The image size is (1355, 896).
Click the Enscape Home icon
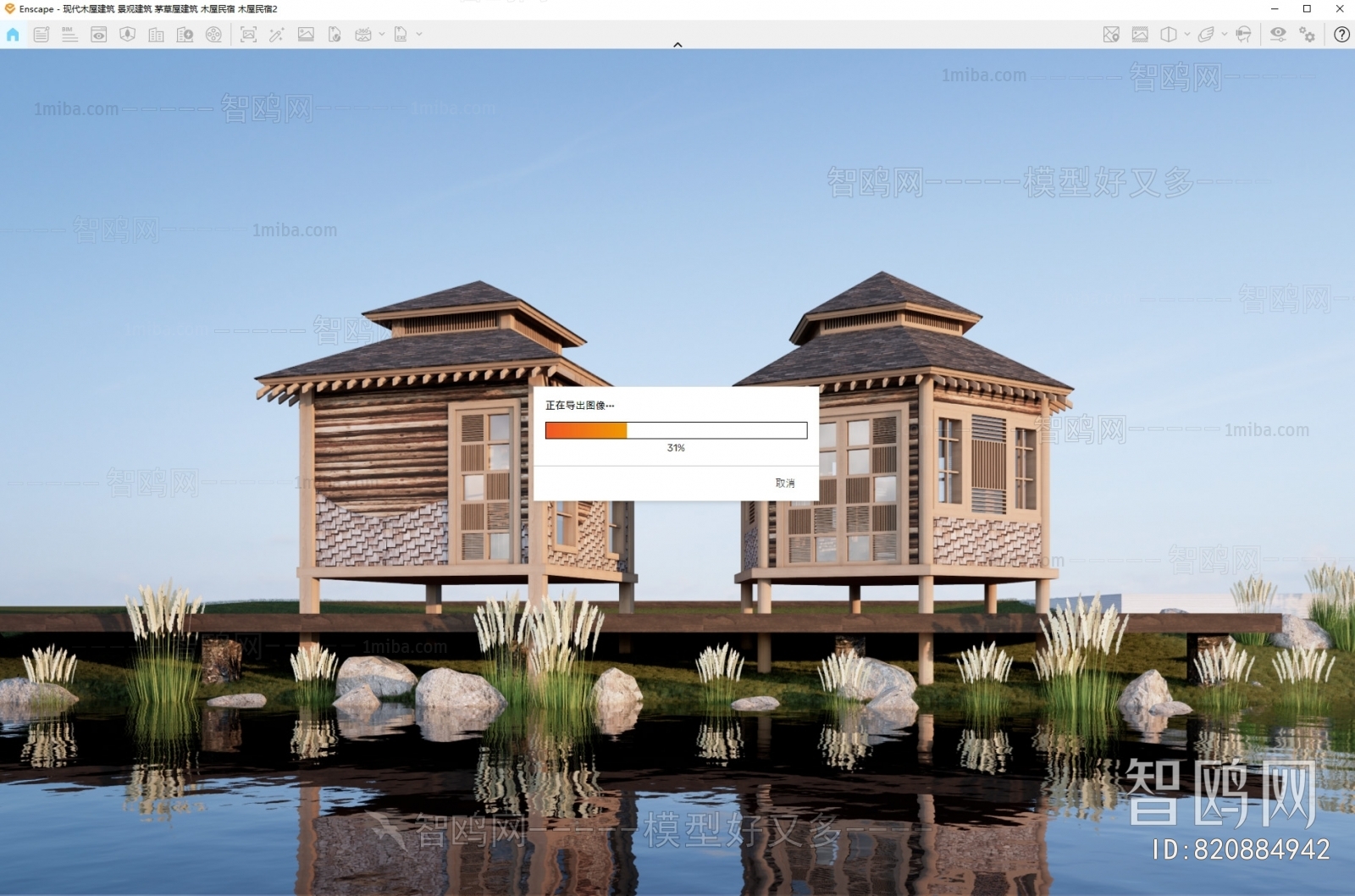12,35
